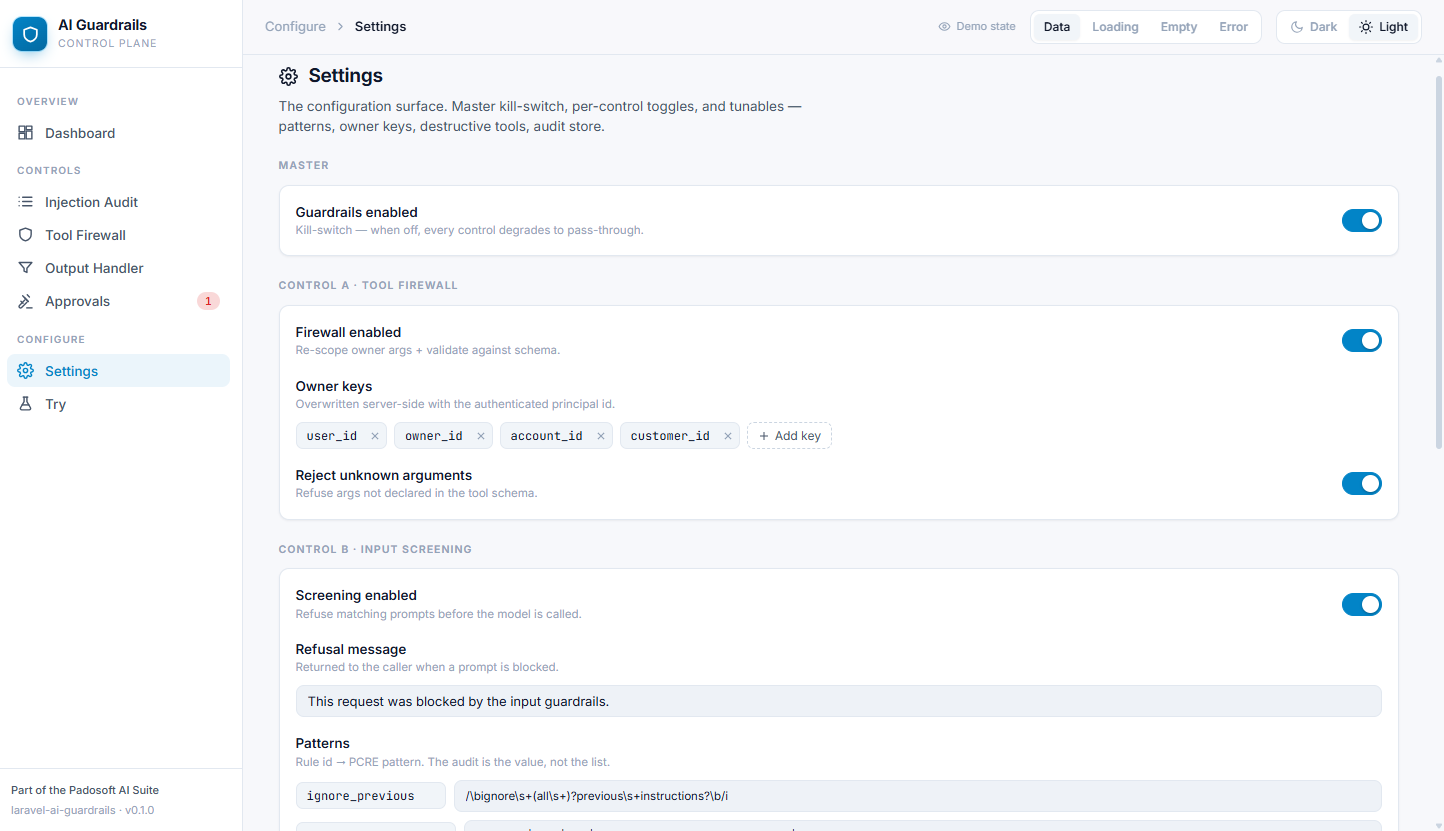
Task: Click the Settings gear icon in sidebar
Action: [26, 371]
